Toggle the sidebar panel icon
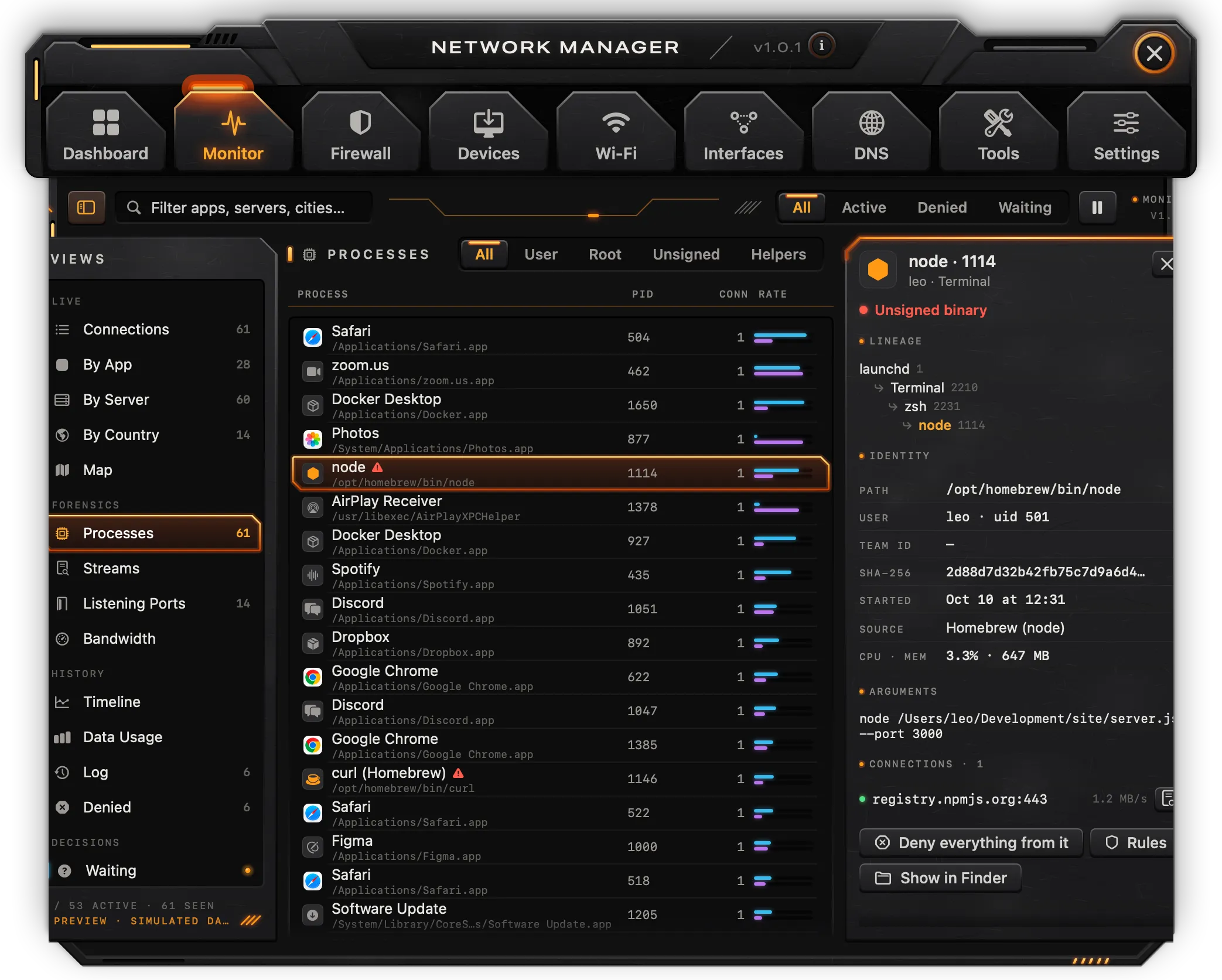Image resolution: width=1222 pixels, height=980 pixels. [86, 207]
